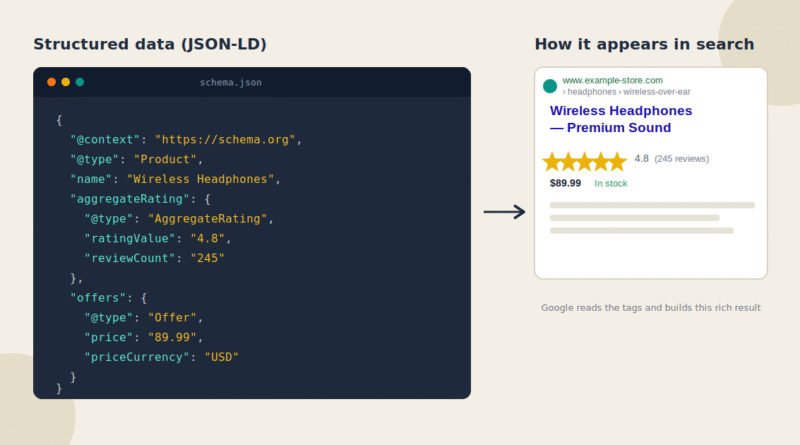Click the "4.8" value in code
Screen dimensions: 800x445
(x=208, y=238)
